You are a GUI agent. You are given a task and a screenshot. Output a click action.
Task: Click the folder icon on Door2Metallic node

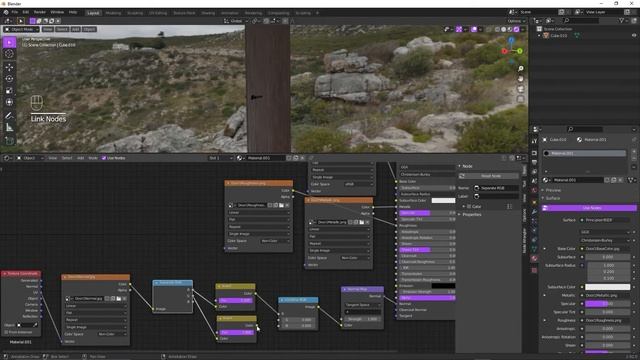pyautogui.click(x=362, y=222)
